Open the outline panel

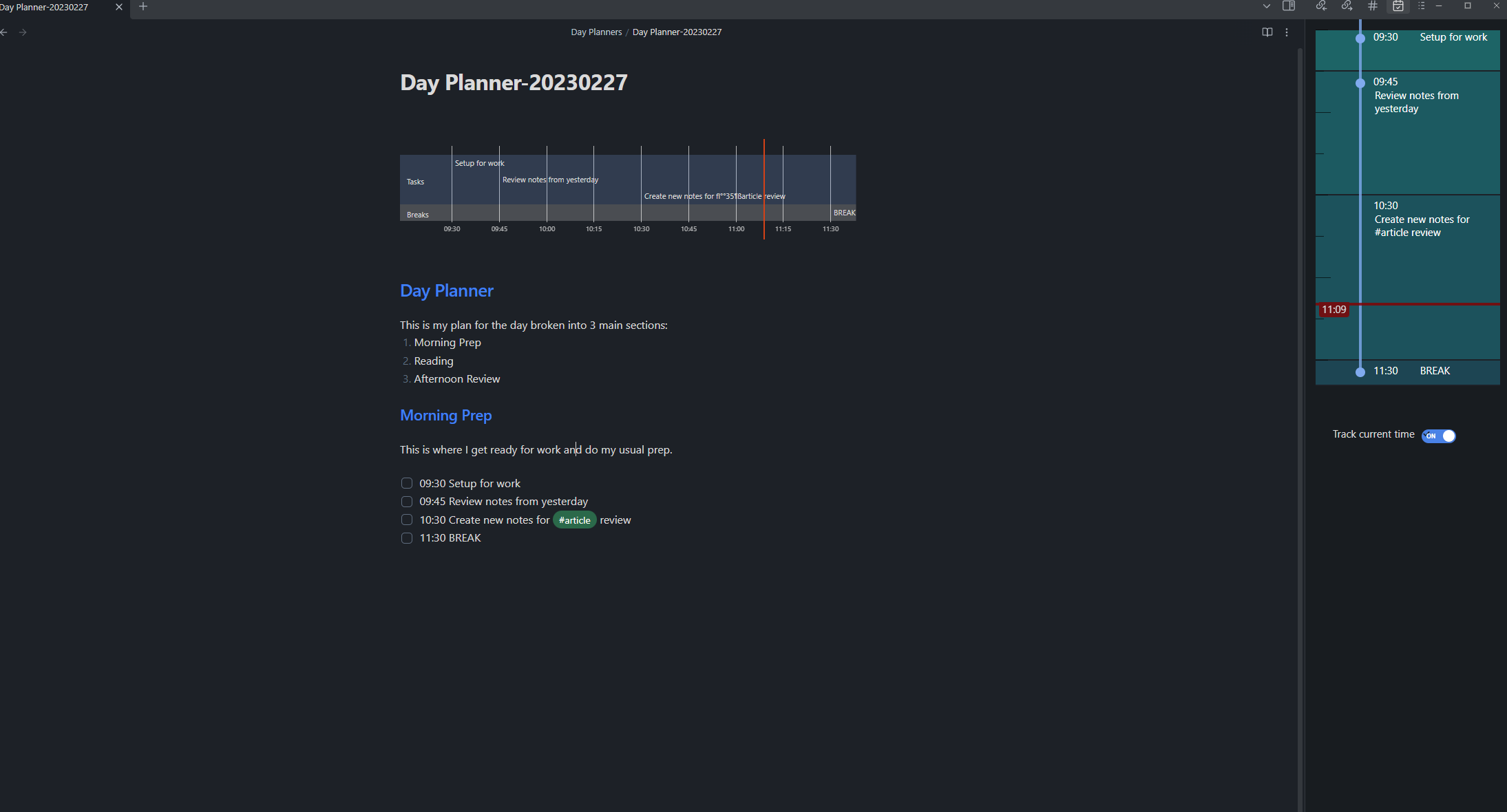[1421, 6]
